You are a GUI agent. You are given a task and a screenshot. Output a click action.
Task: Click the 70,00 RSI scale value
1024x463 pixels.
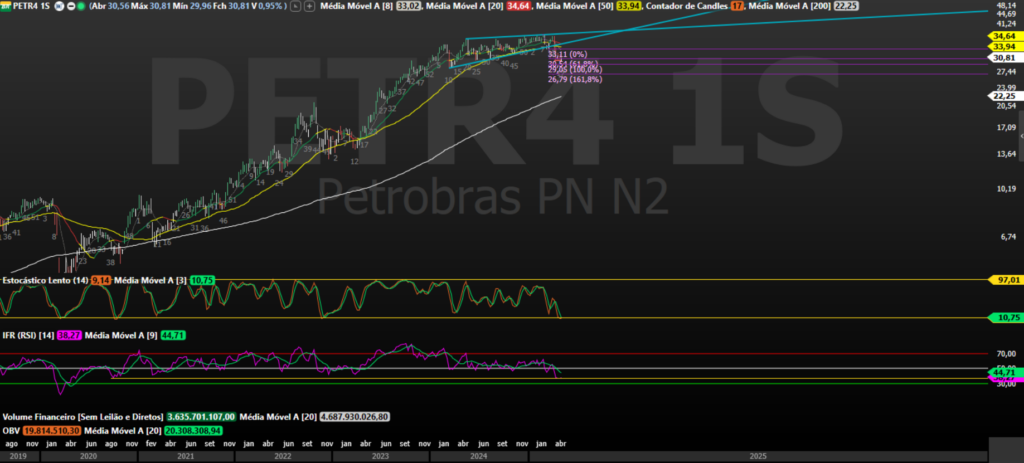pyautogui.click(x=1008, y=353)
